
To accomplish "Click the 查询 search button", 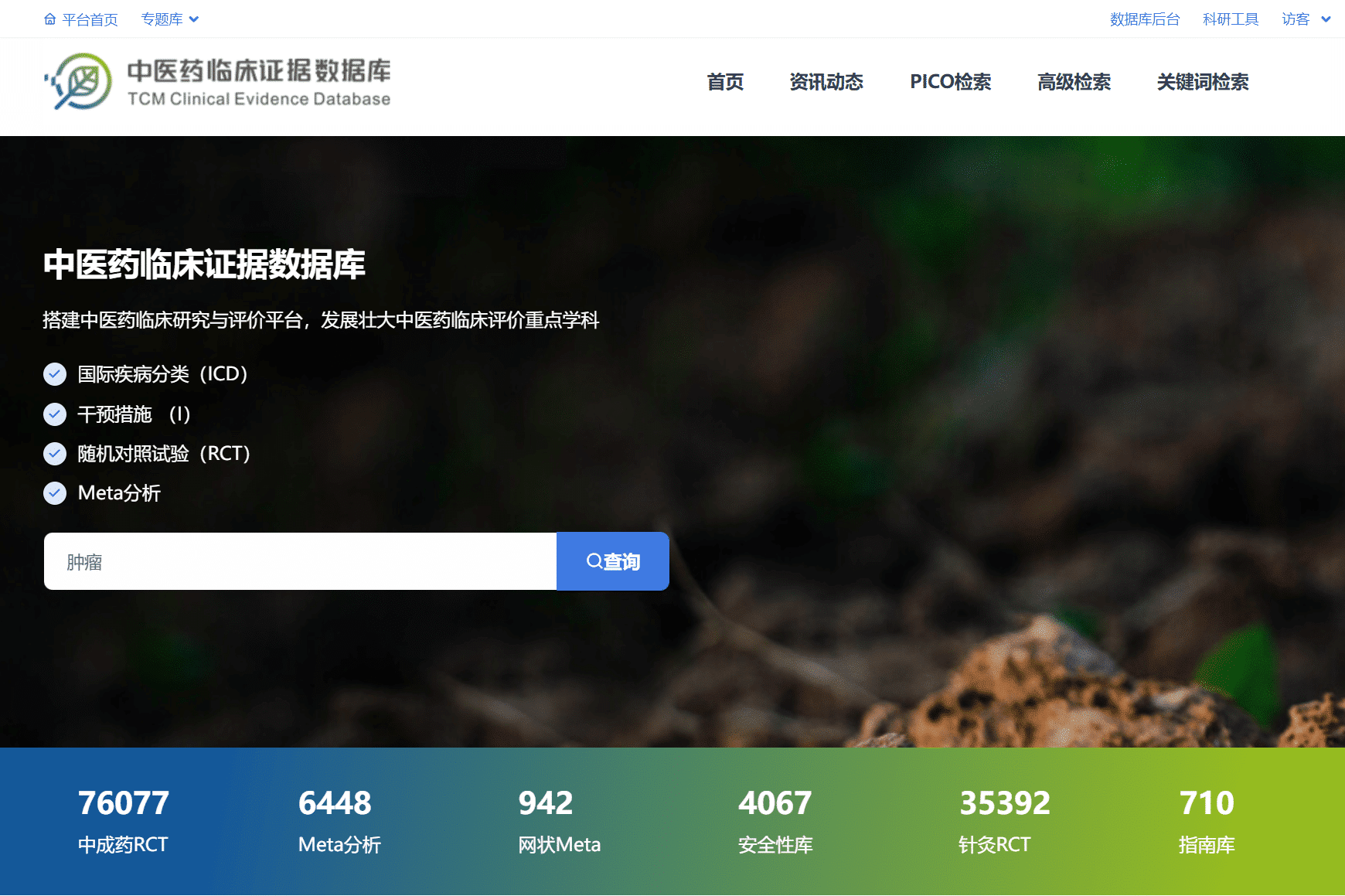I will [613, 561].
